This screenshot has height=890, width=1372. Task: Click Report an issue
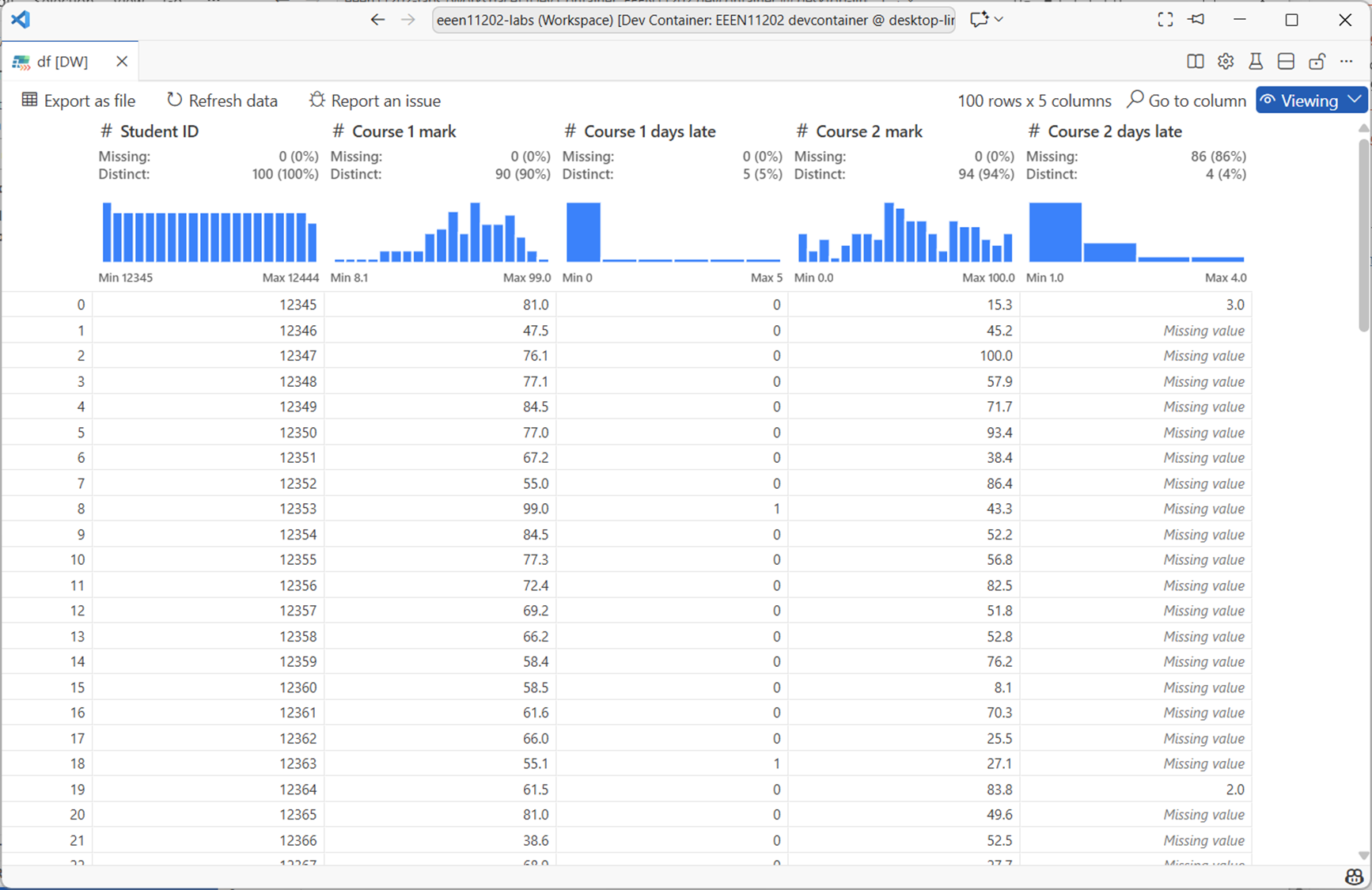pyautogui.click(x=375, y=100)
